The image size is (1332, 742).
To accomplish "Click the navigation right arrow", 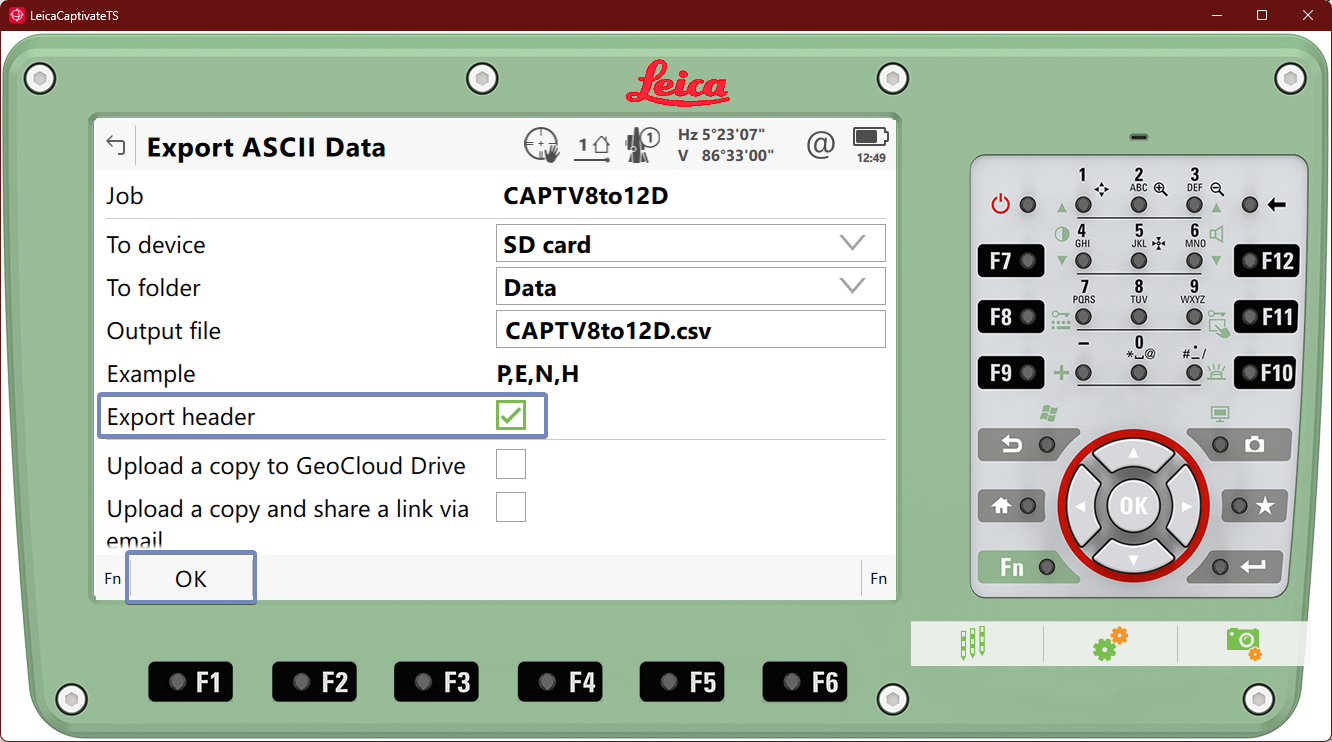I will pos(1185,506).
